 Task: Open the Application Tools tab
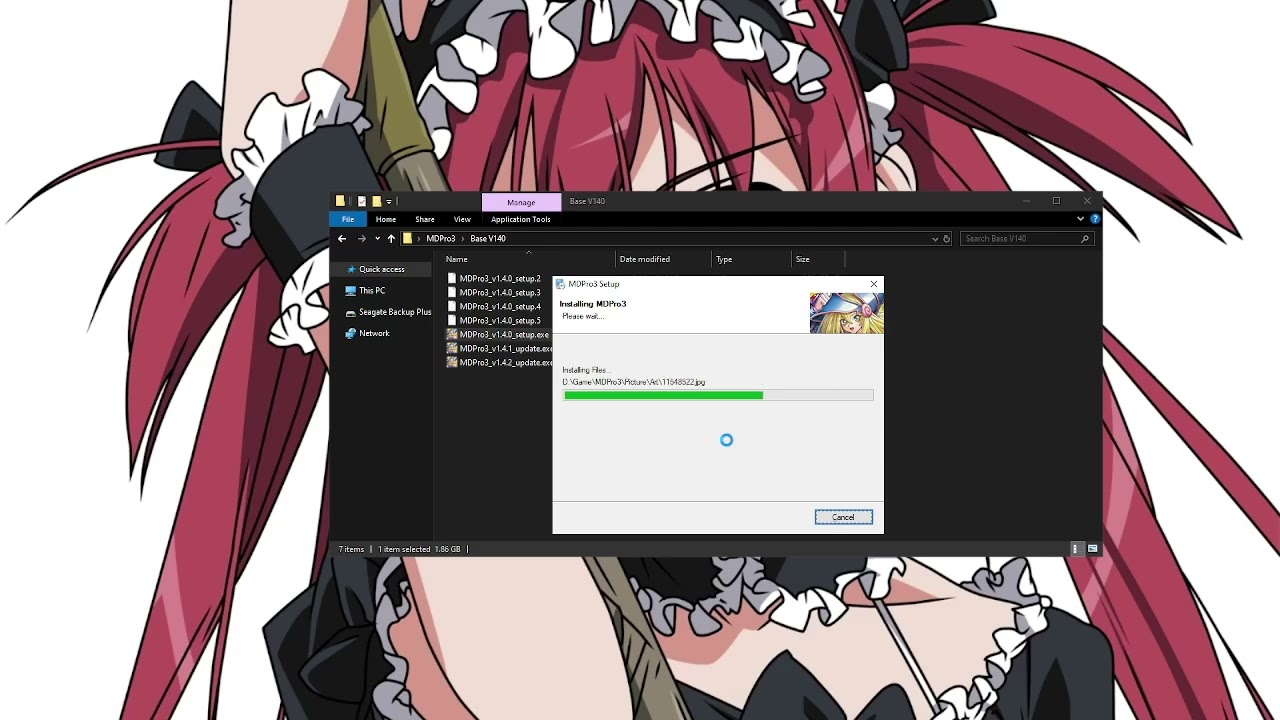pos(521,219)
